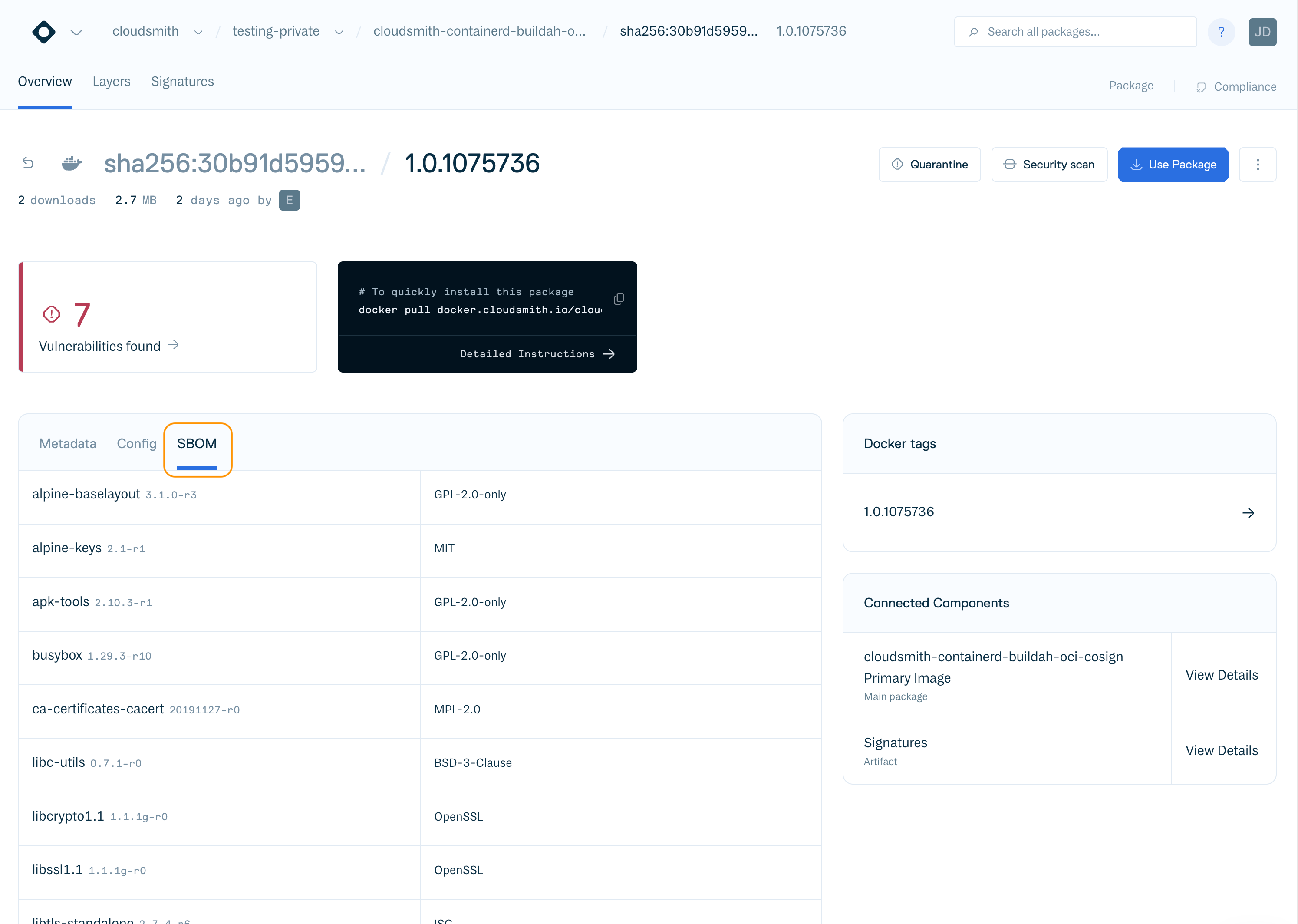Viewport: 1298px width, 924px height.
Task: Open the Compliance view
Action: pos(1236,87)
